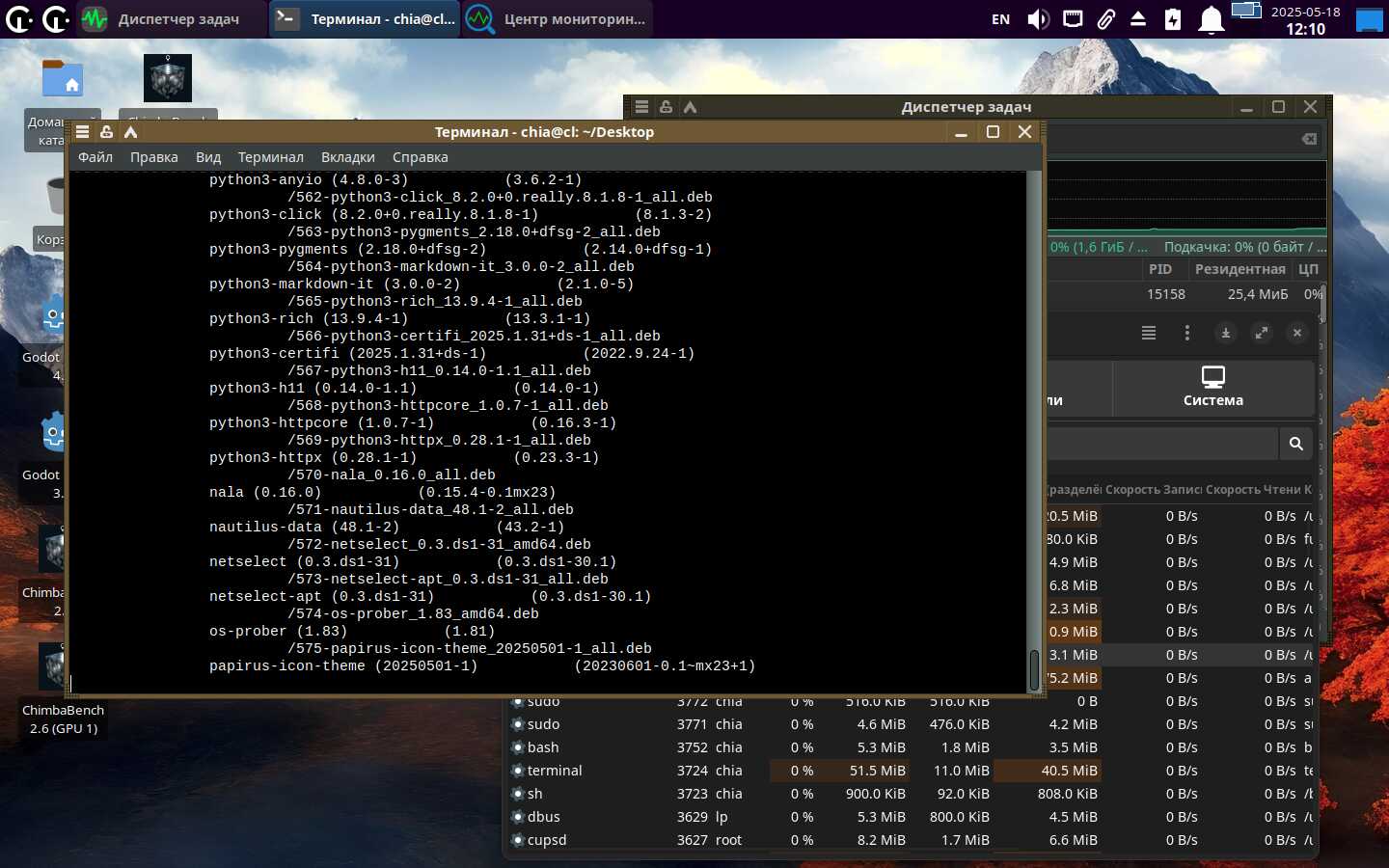Open the Правка menu in Terminal
Viewport: 1389px width, 868px height.
coord(154,157)
